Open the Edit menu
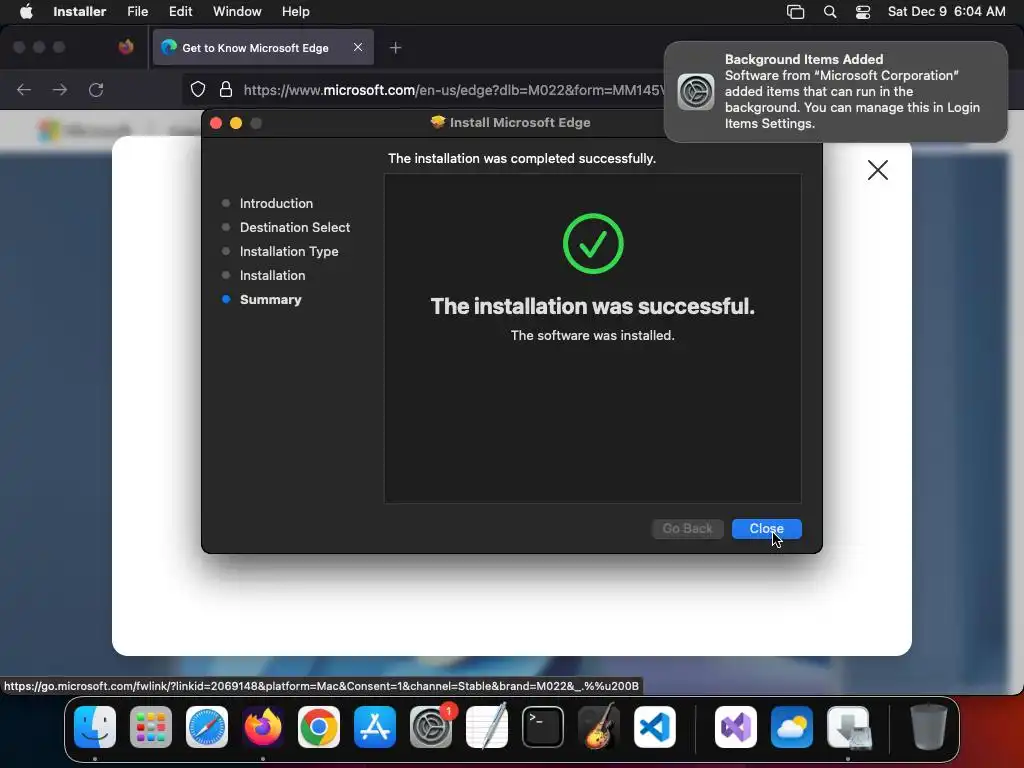Image resolution: width=1024 pixels, height=768 pixels. (x=180, y=12)
